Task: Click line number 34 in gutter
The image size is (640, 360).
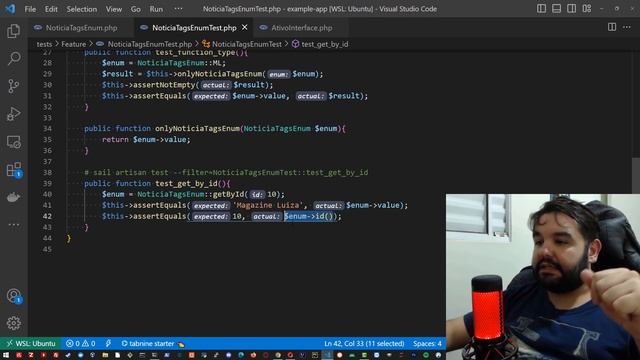Action: click(x=47, y=129)
